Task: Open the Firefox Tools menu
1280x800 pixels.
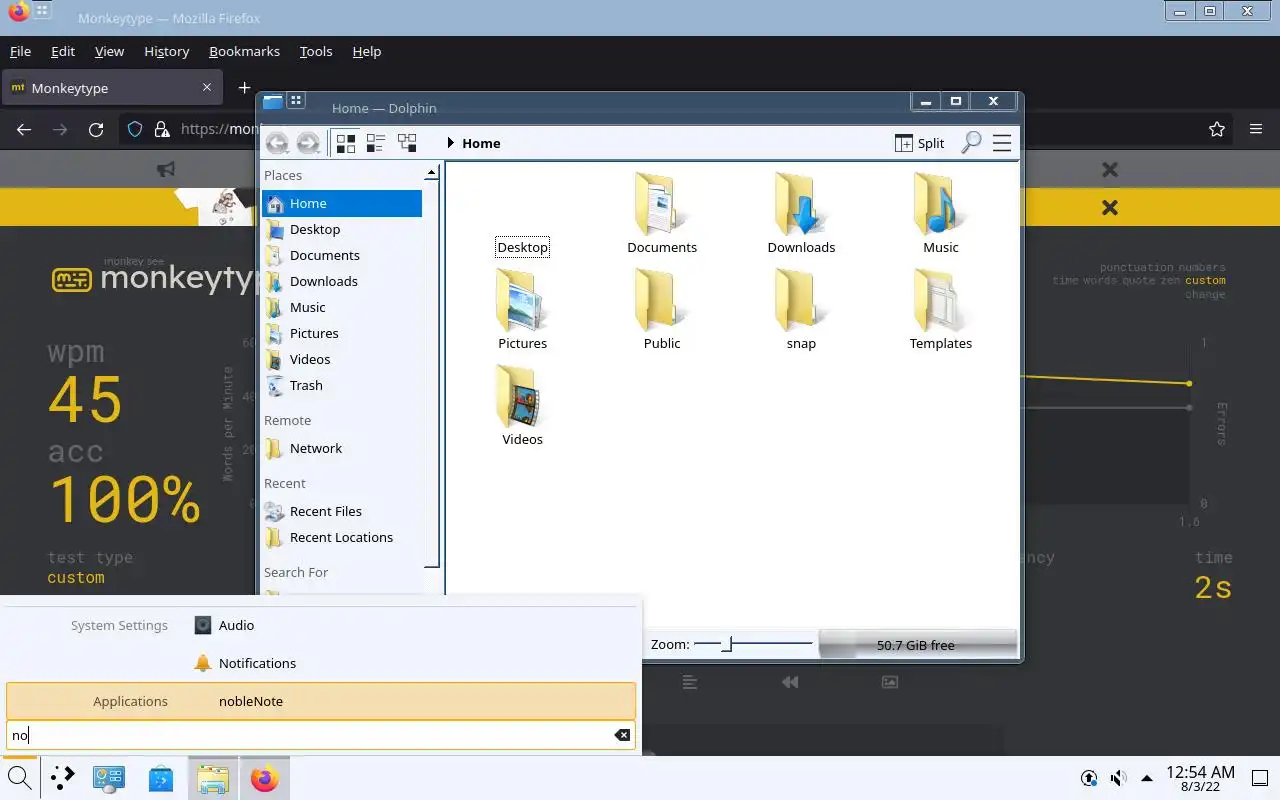Action: (x=316, y=51)
